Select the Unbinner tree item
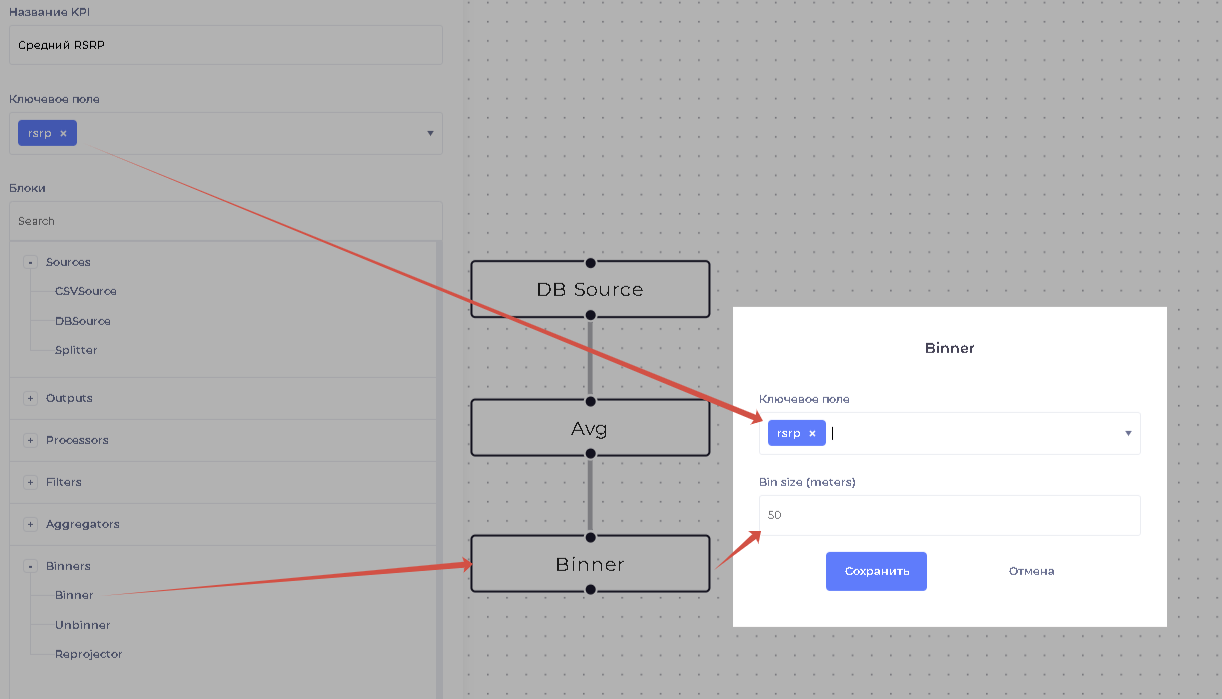 pos(83,625)
